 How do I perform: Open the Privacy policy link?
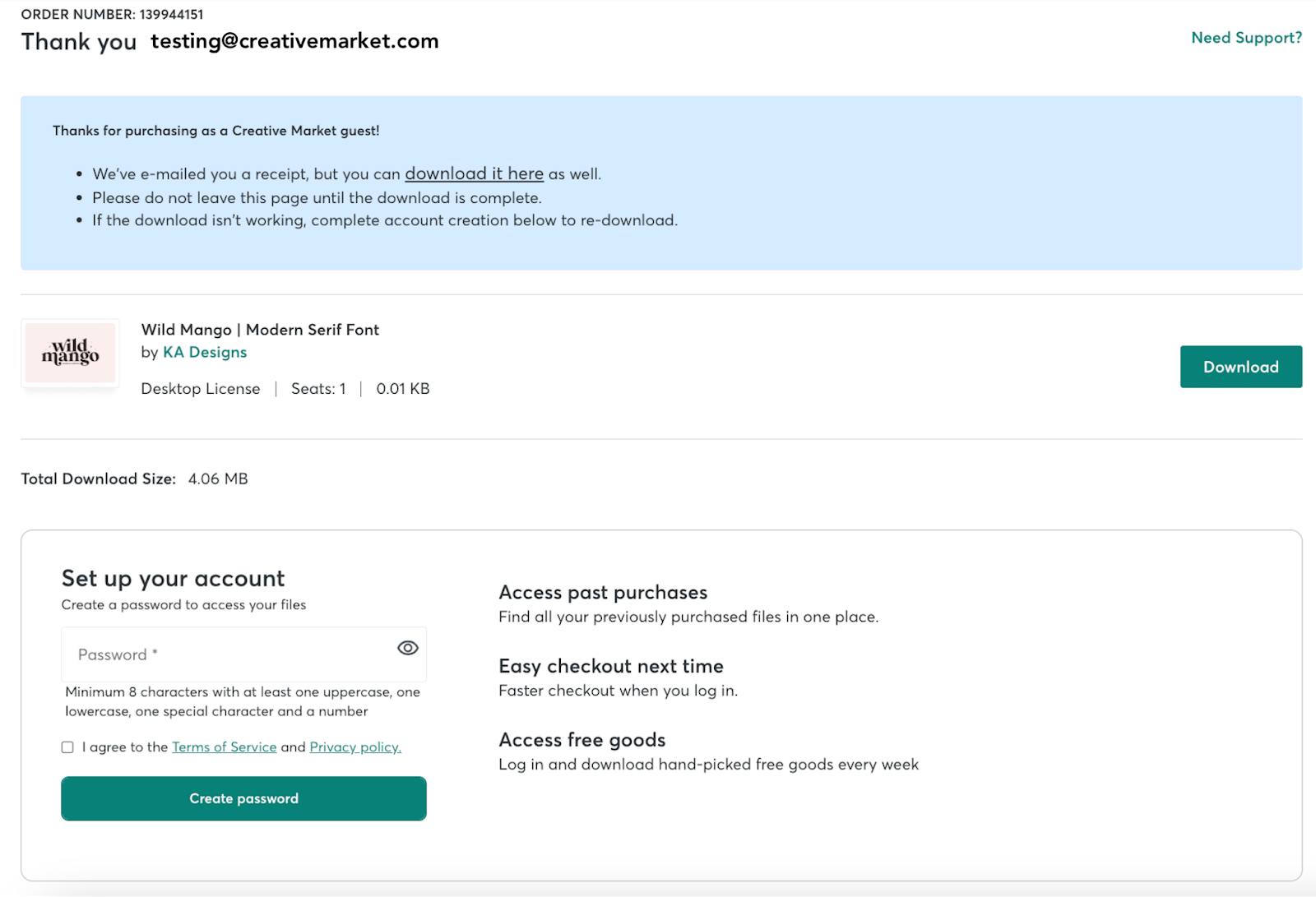pyautogui.click(x=355, y=747)
